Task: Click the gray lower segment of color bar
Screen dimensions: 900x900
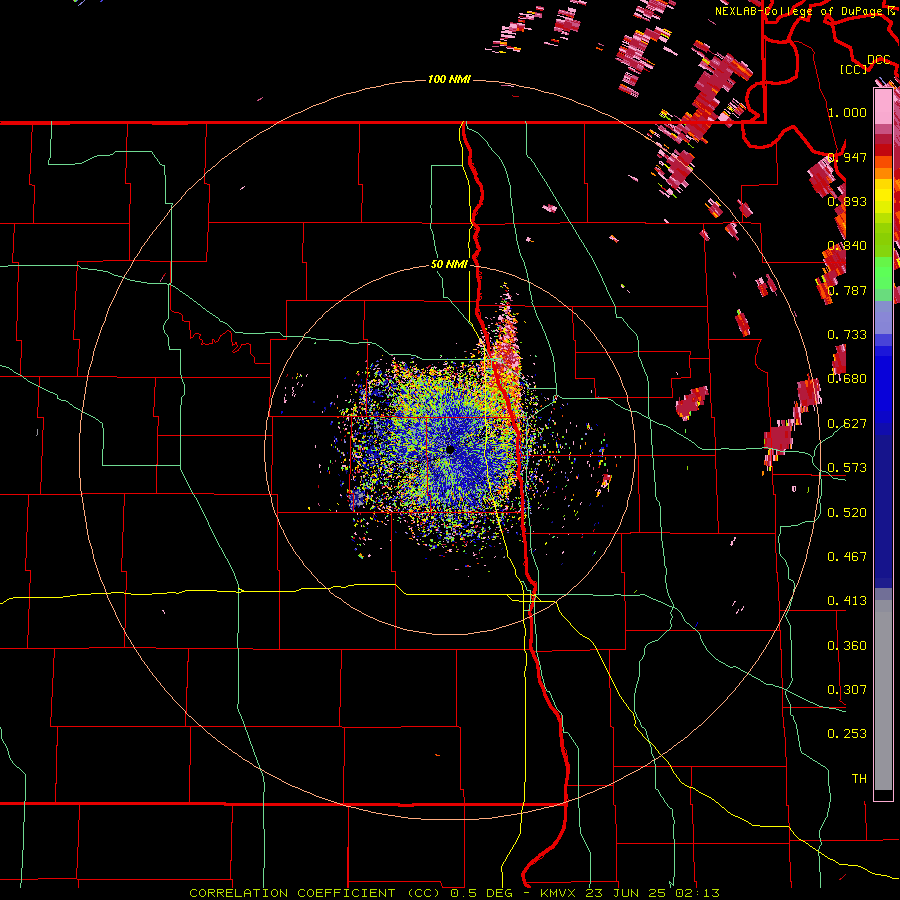Action: pyautogui.click(x=883, y=695)
